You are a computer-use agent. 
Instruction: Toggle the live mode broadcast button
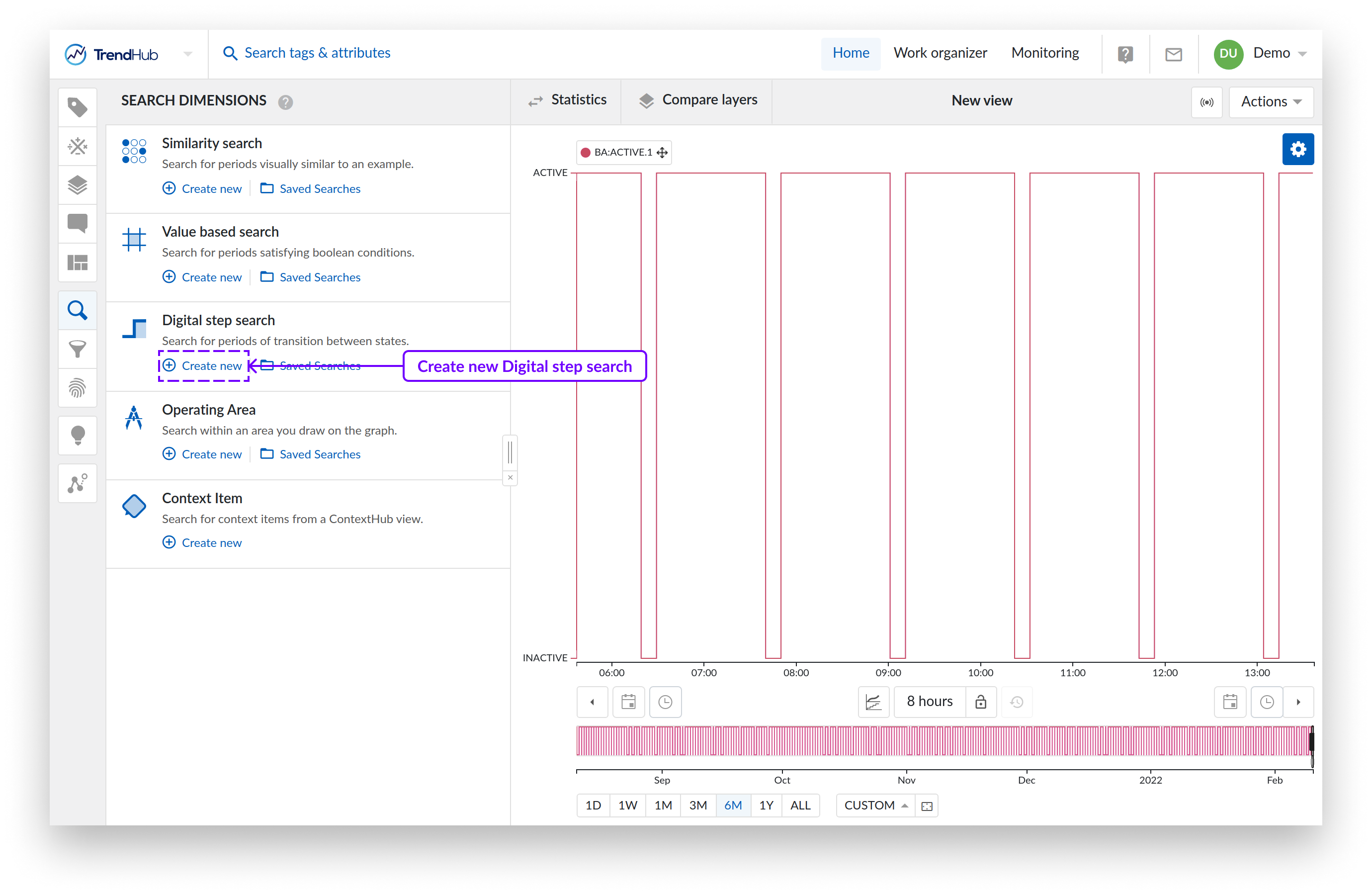1206,102
